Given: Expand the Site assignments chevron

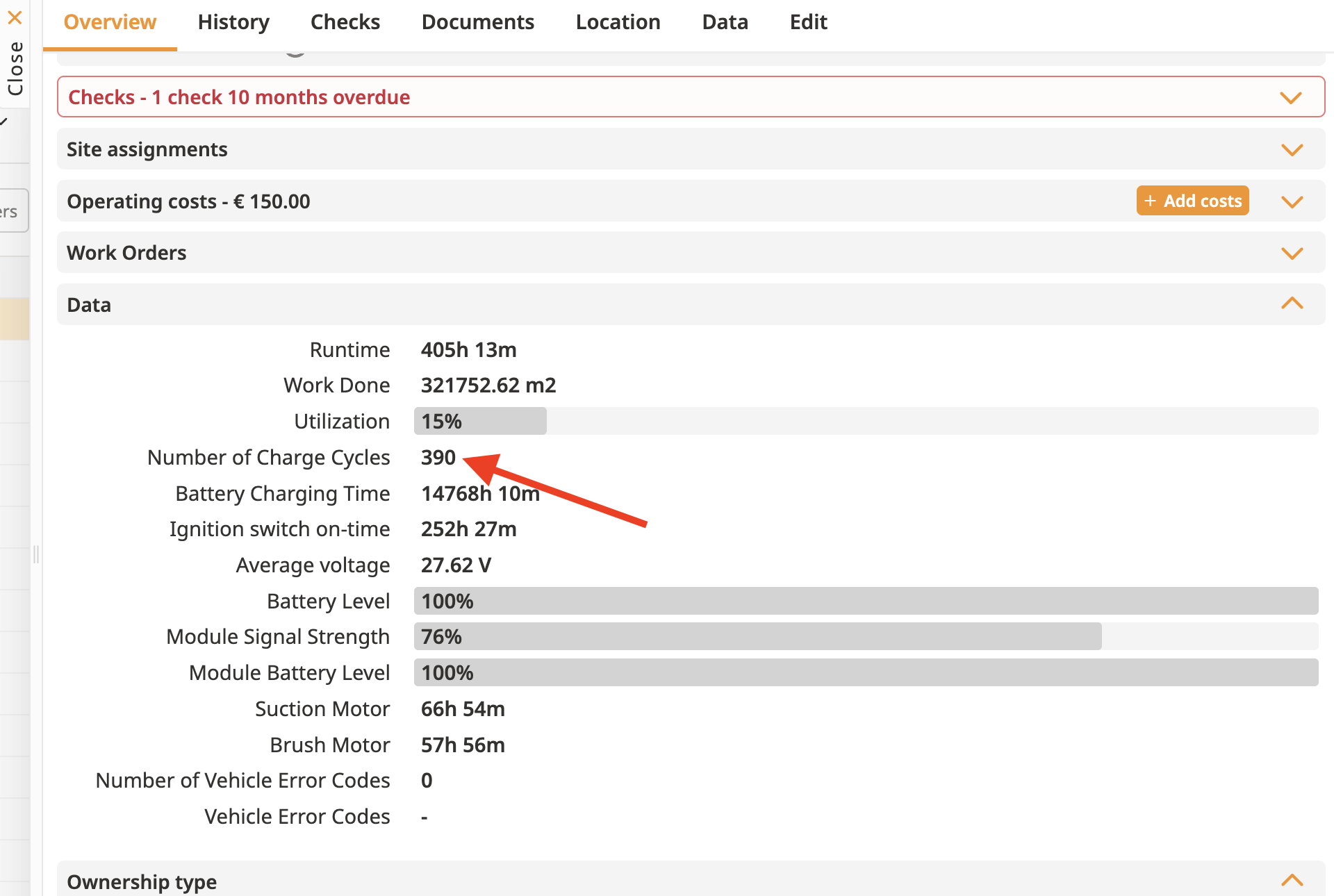Looking at the screenshot, I should (x=1292, y=149).
